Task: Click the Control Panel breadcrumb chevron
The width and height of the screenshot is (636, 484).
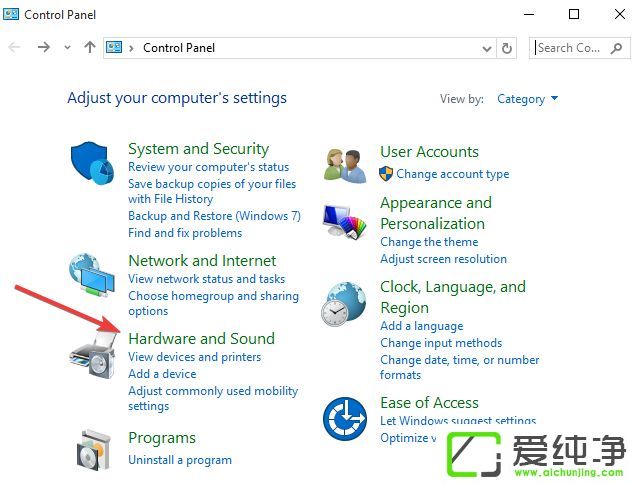Action: [131, 48]
